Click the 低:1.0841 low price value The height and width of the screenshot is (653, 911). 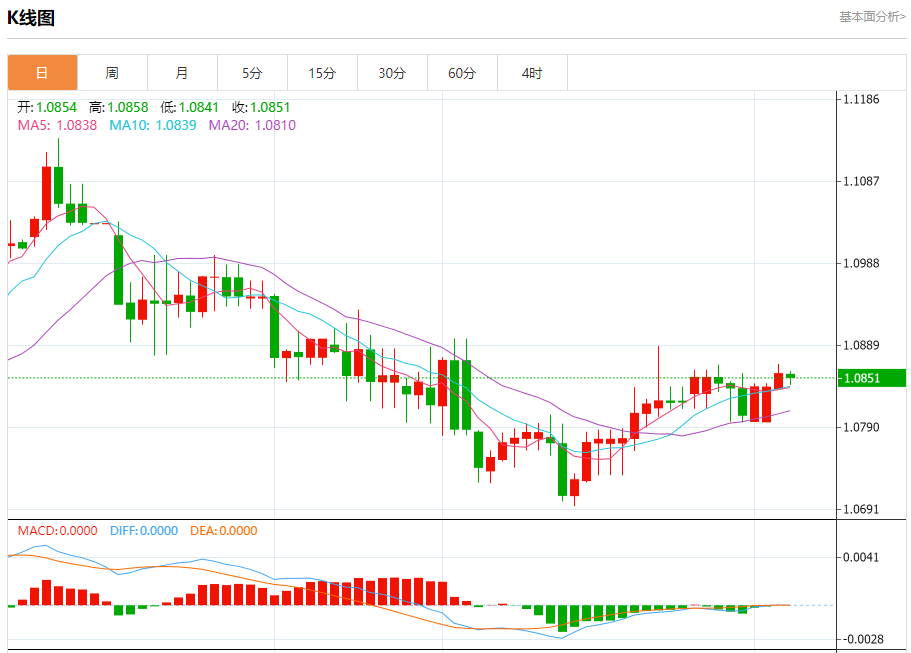click(190, 107)
